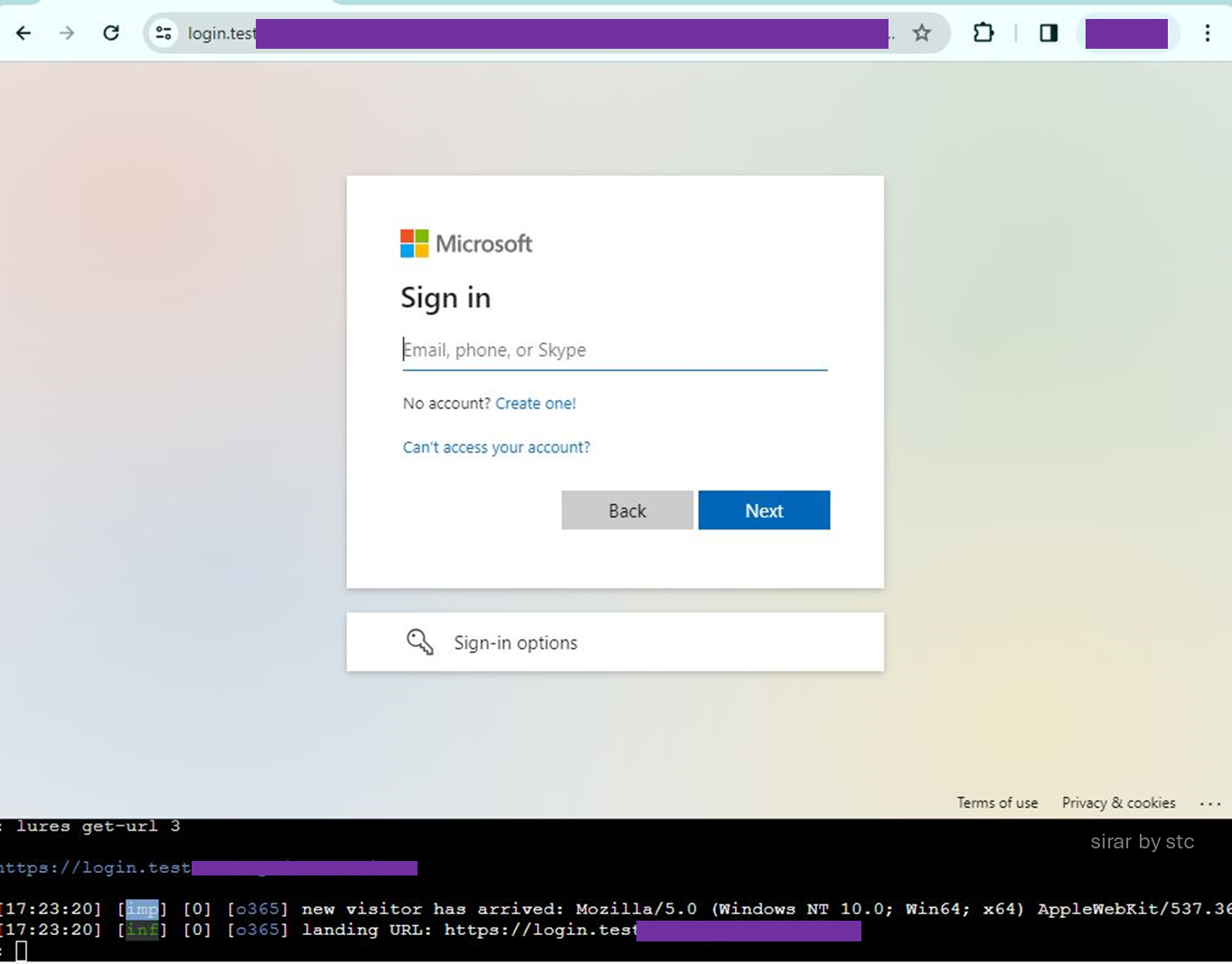Image resolution: width=1232 pixels, height=964 pixels.
Task: Click the [inf] tag in terminal
Action: point(142,930)
